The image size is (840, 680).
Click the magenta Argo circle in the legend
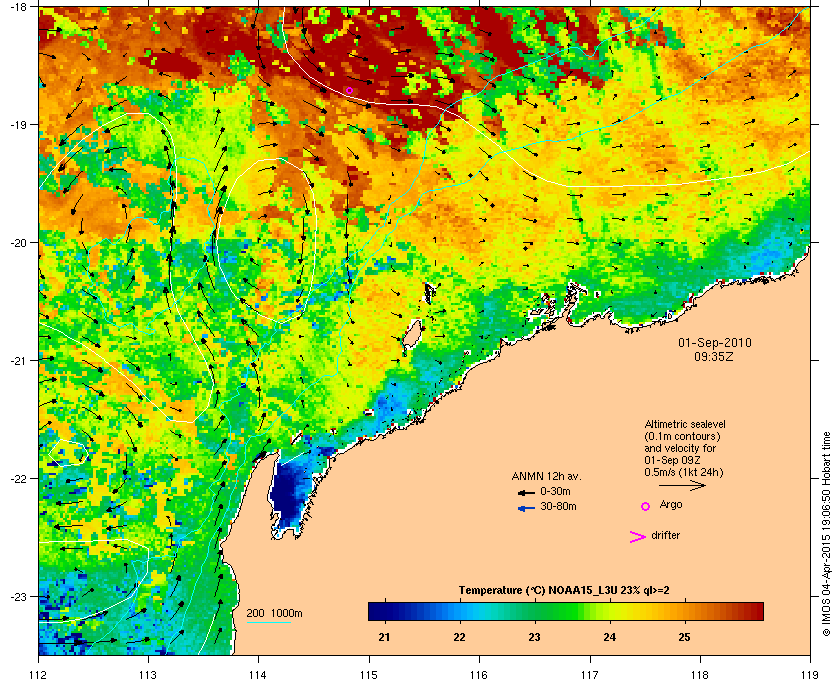click(646, 506)
